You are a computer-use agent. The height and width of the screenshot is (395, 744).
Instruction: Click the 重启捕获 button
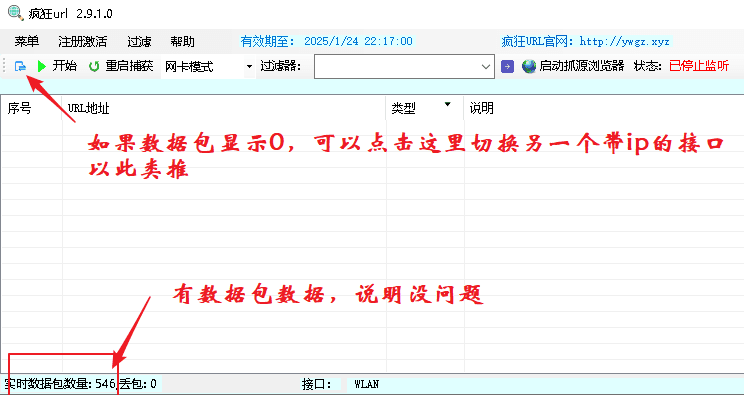pyautogui.click(x=121, y=66)
